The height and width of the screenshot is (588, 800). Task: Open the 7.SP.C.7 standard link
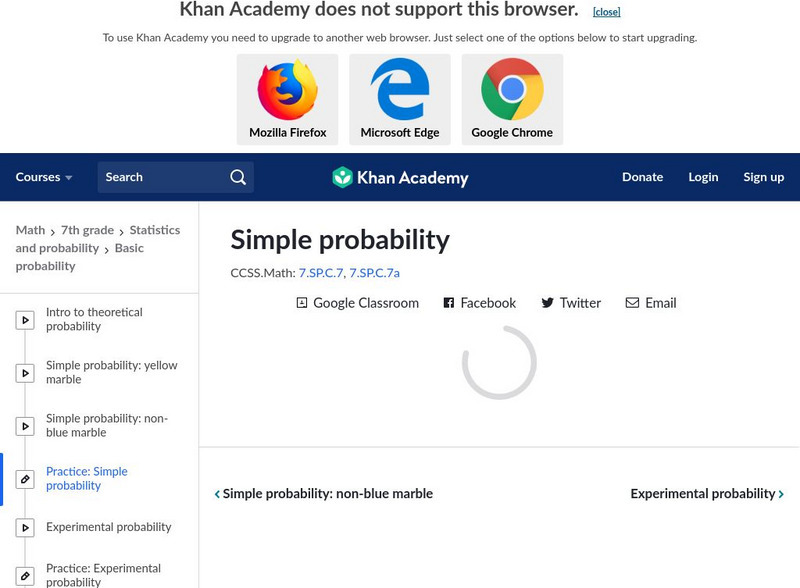click(320, 272)
